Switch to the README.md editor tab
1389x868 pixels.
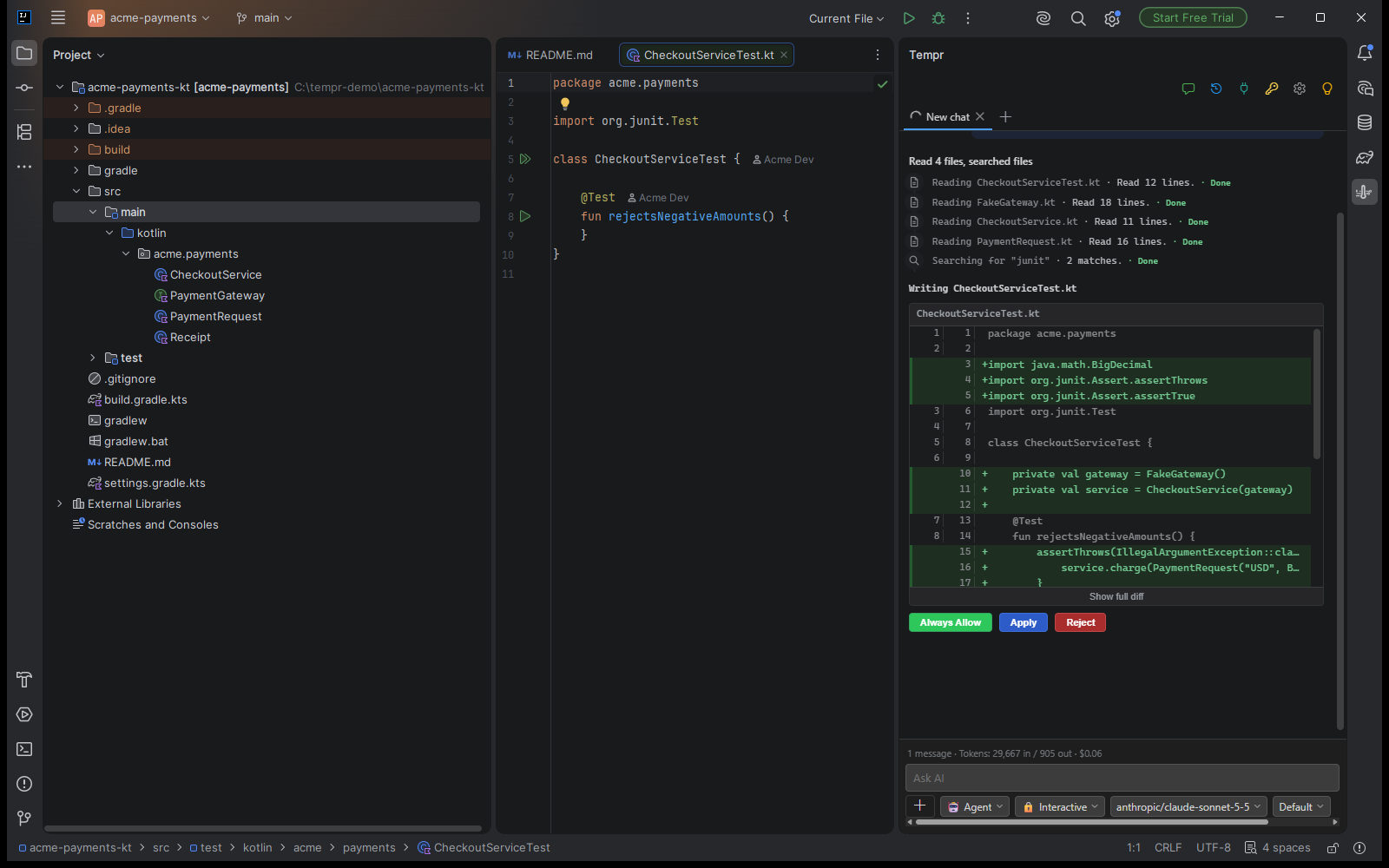[x=550, y=55]
